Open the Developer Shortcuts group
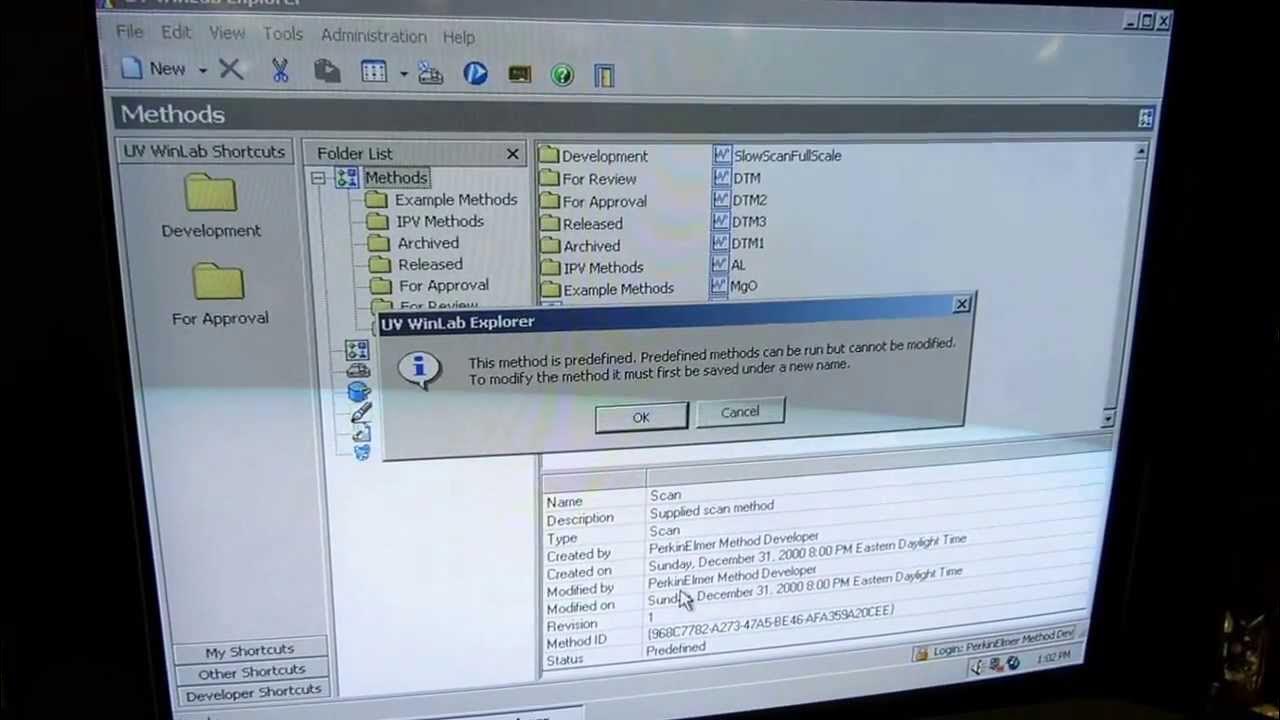Image resolution: width=1280 pixels, height=720 pixels. [x=253, y=691]
